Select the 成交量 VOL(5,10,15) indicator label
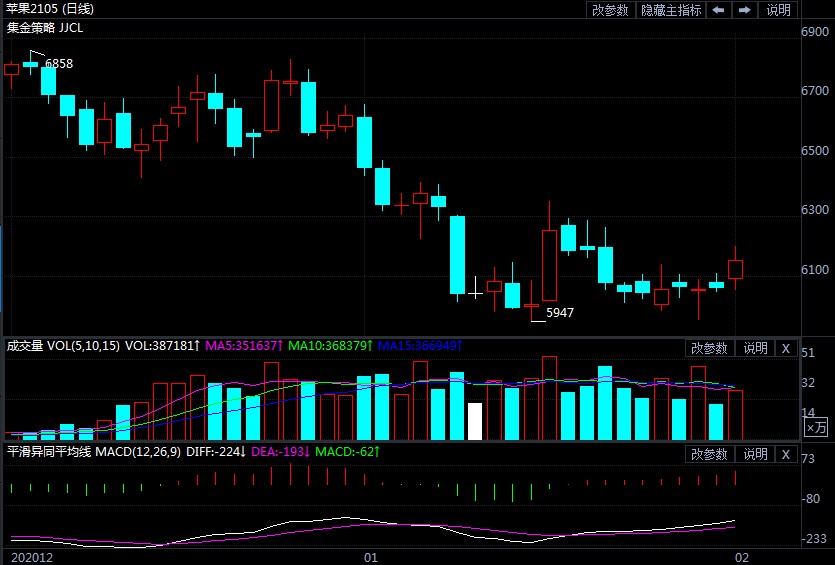 (62, 346)
